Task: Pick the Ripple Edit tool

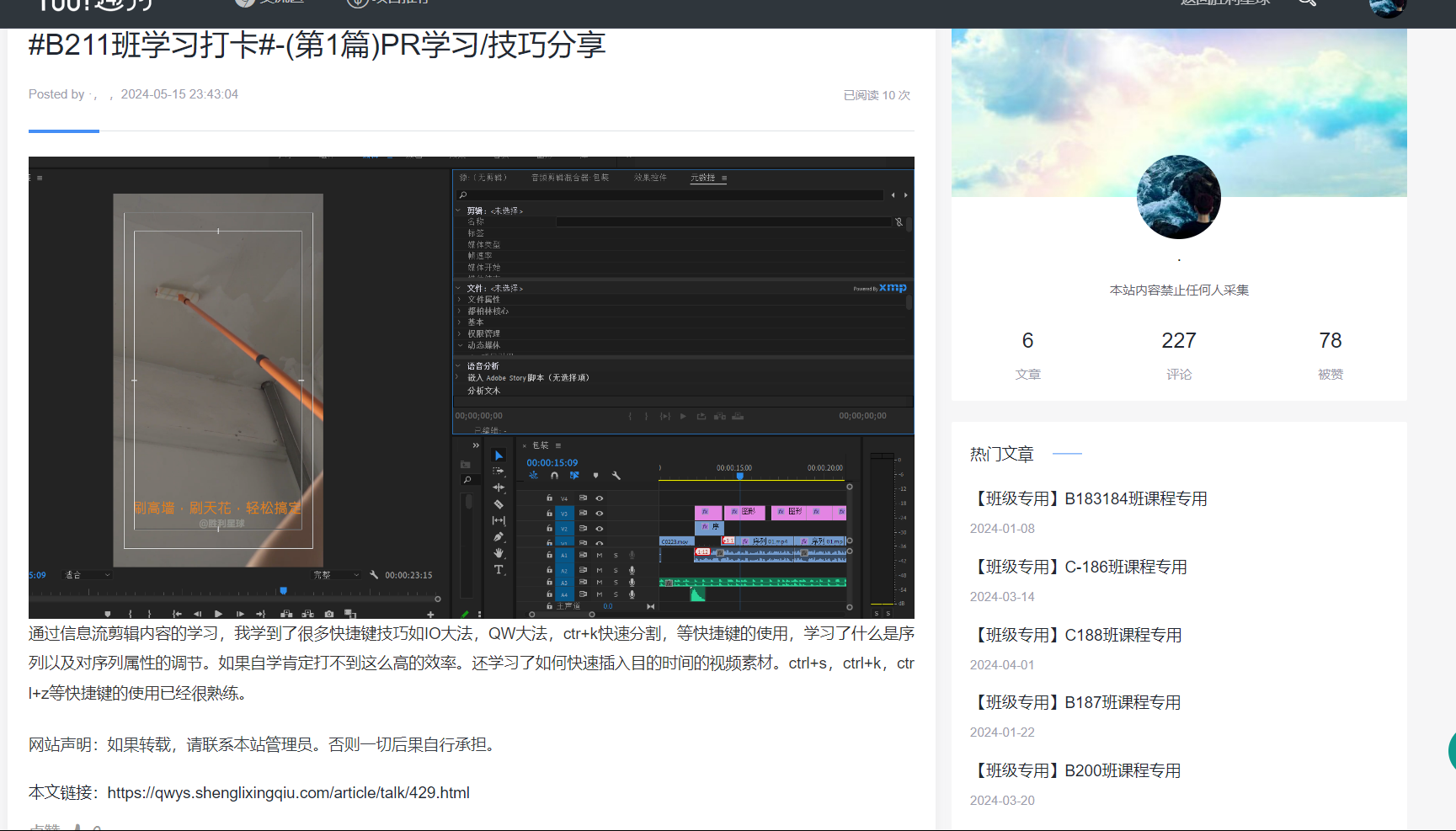Action: pos(499,487)
